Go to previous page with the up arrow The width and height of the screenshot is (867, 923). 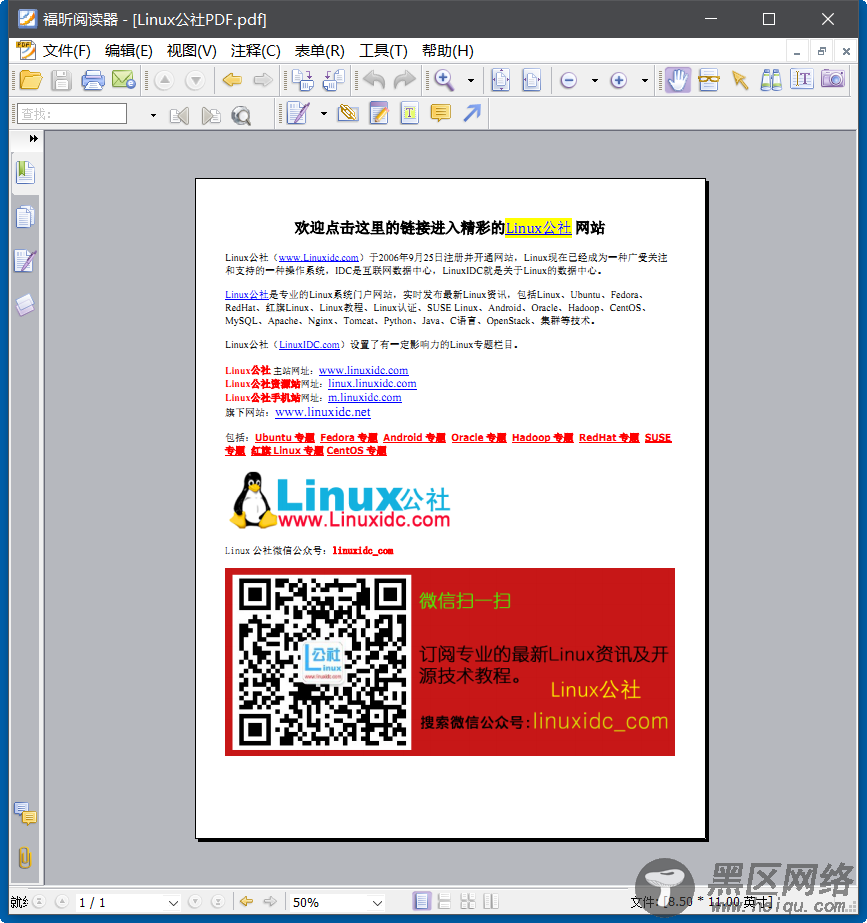point(164,80)
